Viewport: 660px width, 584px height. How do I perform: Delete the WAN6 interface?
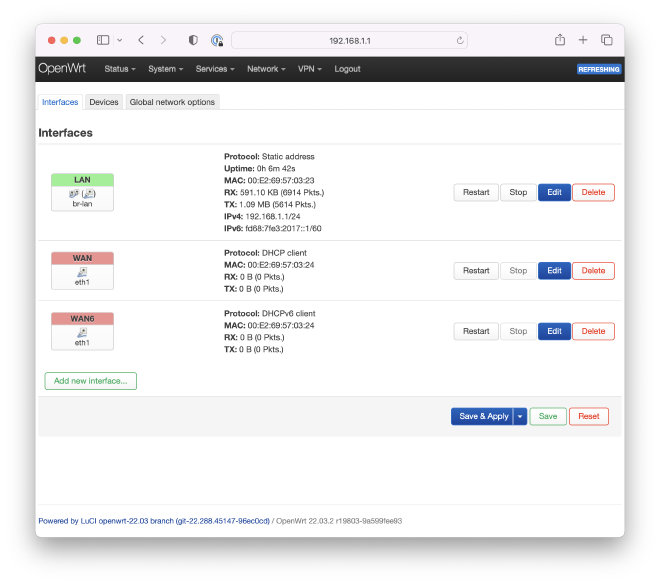[593, 331]
